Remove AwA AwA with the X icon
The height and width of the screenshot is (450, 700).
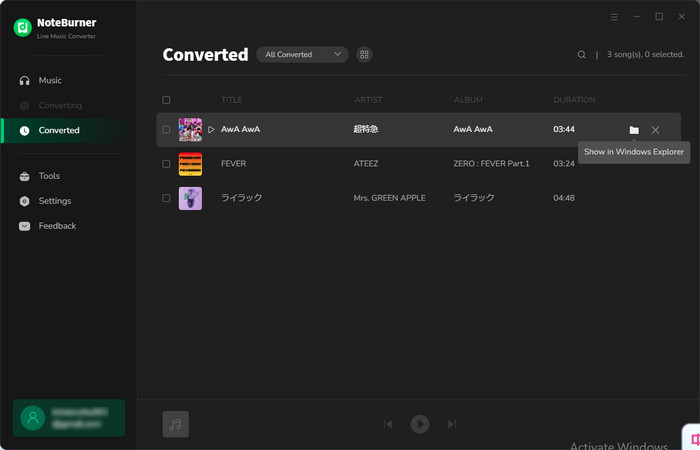coord(655,130)
